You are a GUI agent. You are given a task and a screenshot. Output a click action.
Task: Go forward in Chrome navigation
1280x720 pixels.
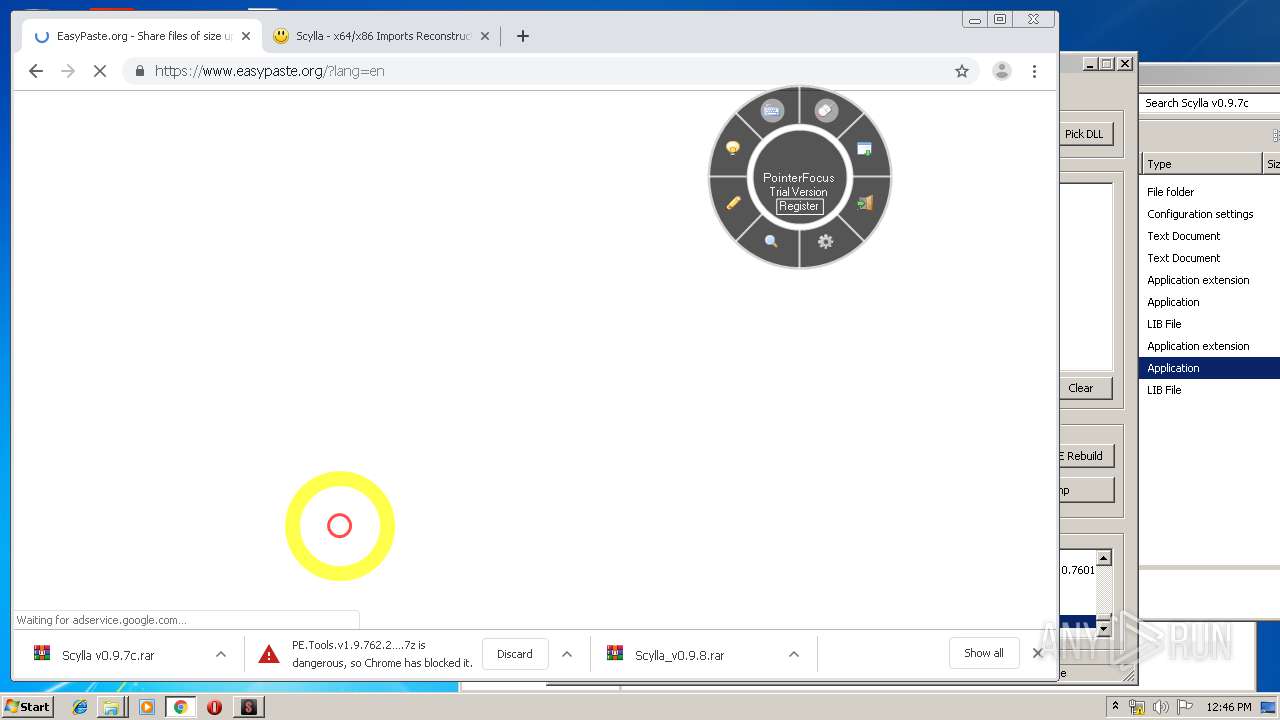click(68, 71)
